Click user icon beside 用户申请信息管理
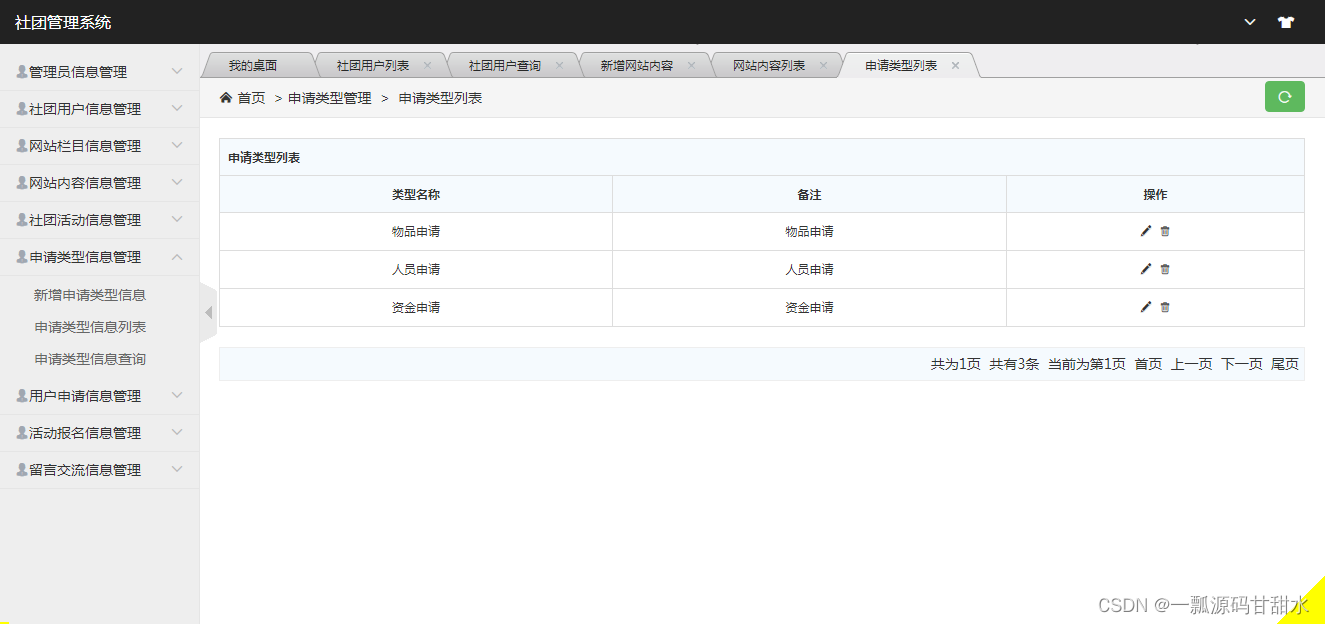 22,396
